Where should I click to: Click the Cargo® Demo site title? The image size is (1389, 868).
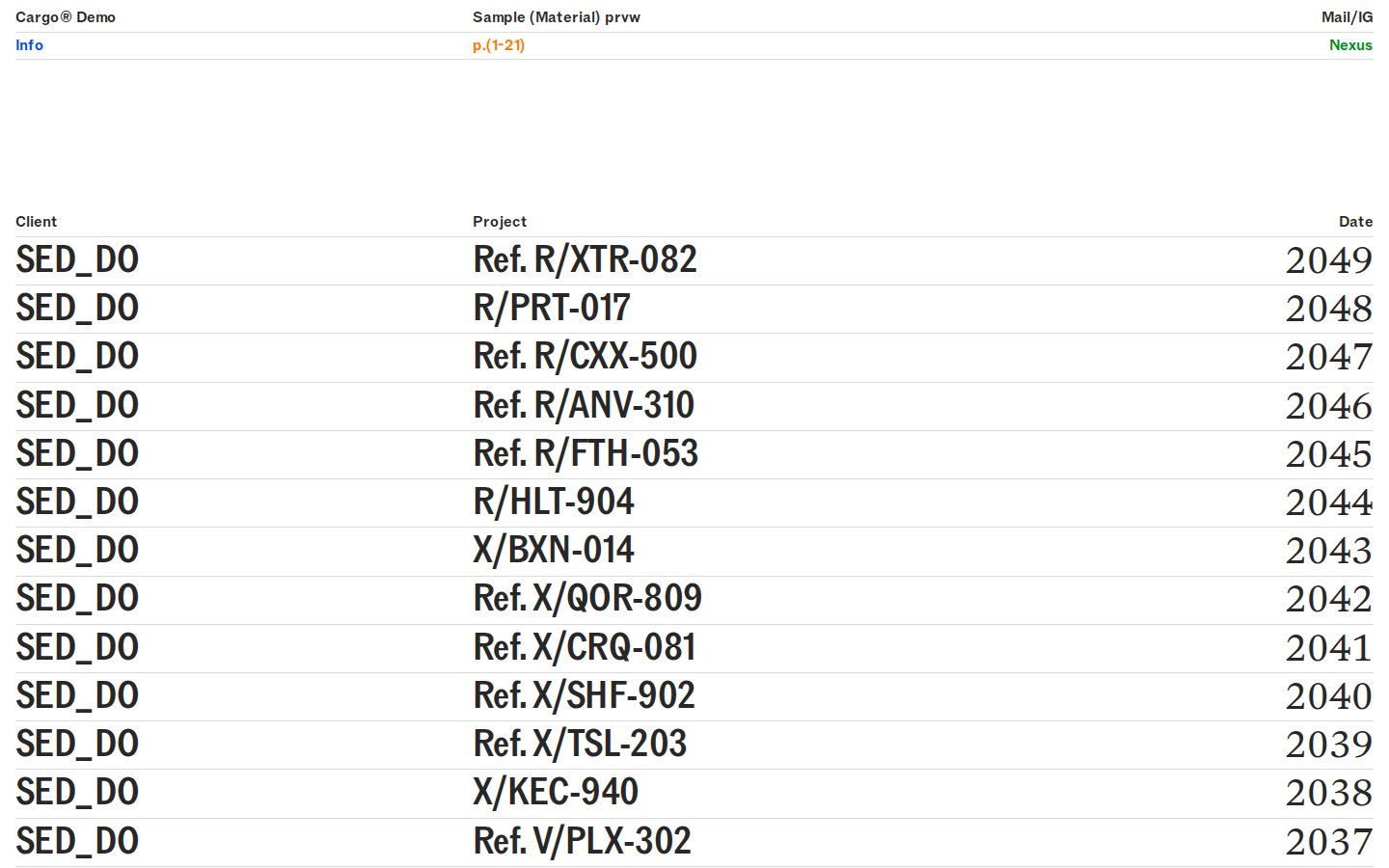(x=66, y=17)
